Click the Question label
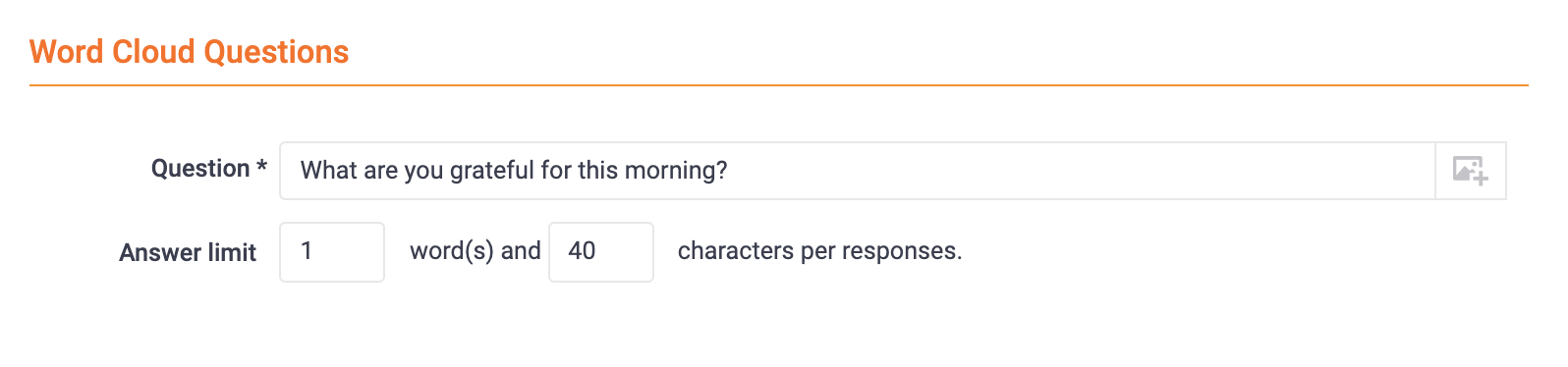 pyautogui.click(x=200, y=169)
